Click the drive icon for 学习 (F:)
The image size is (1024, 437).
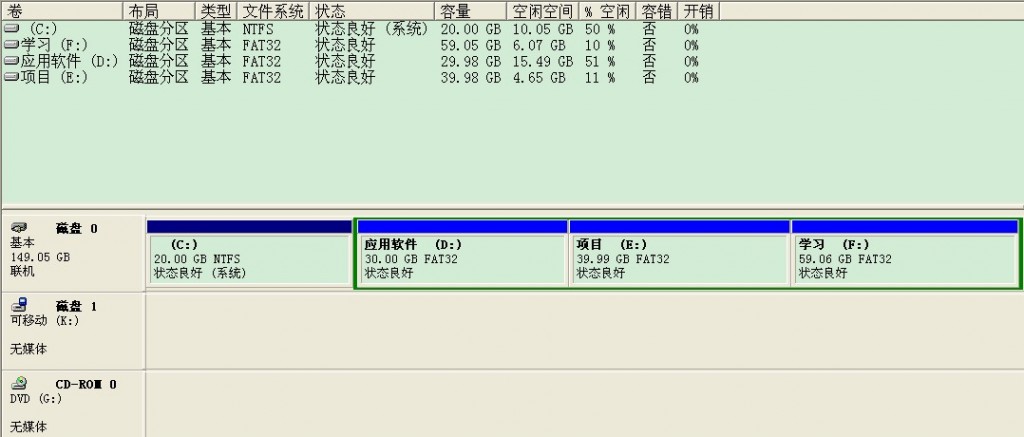[x=11, y=45]
